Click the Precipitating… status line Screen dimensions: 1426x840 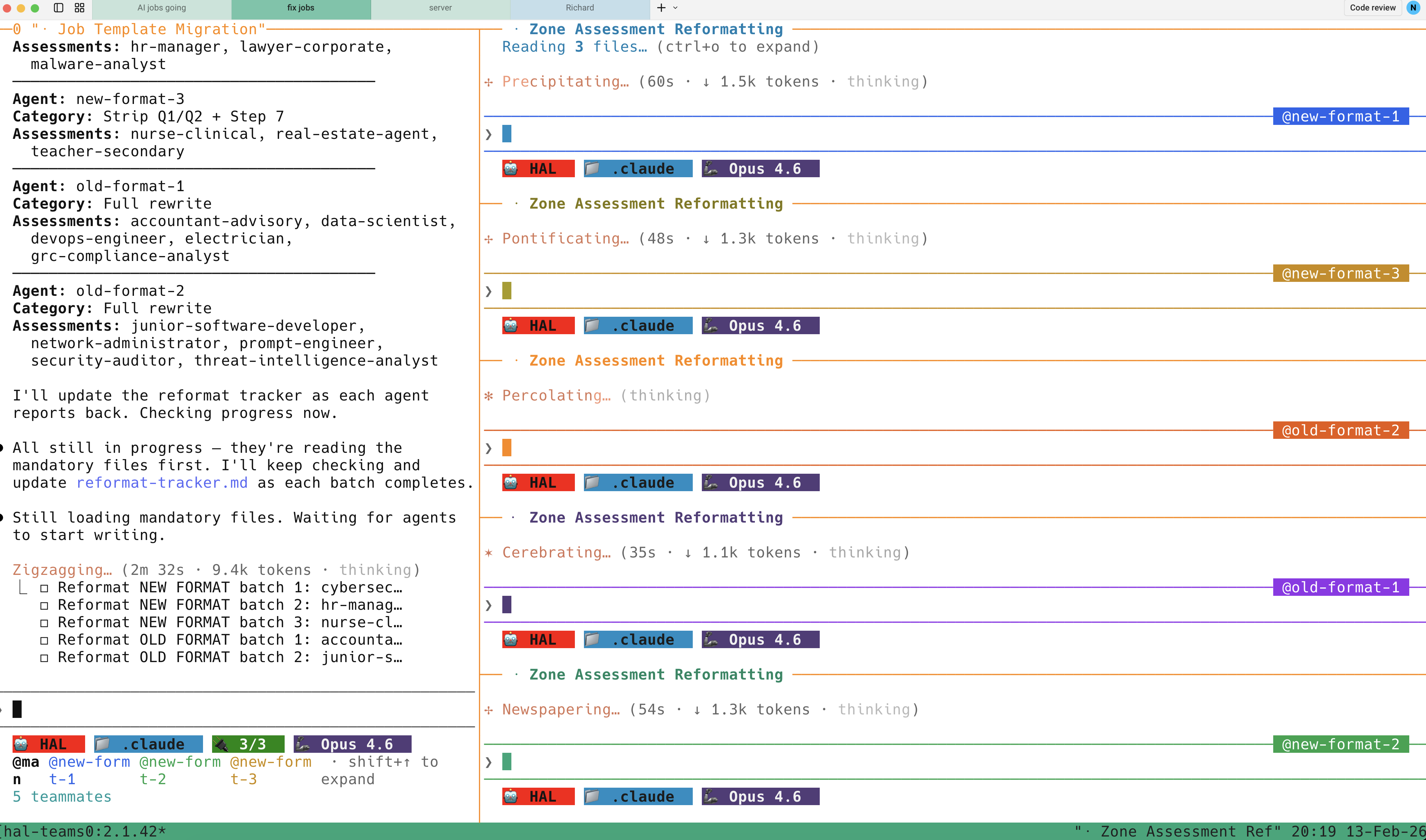(x=706, y=82)
